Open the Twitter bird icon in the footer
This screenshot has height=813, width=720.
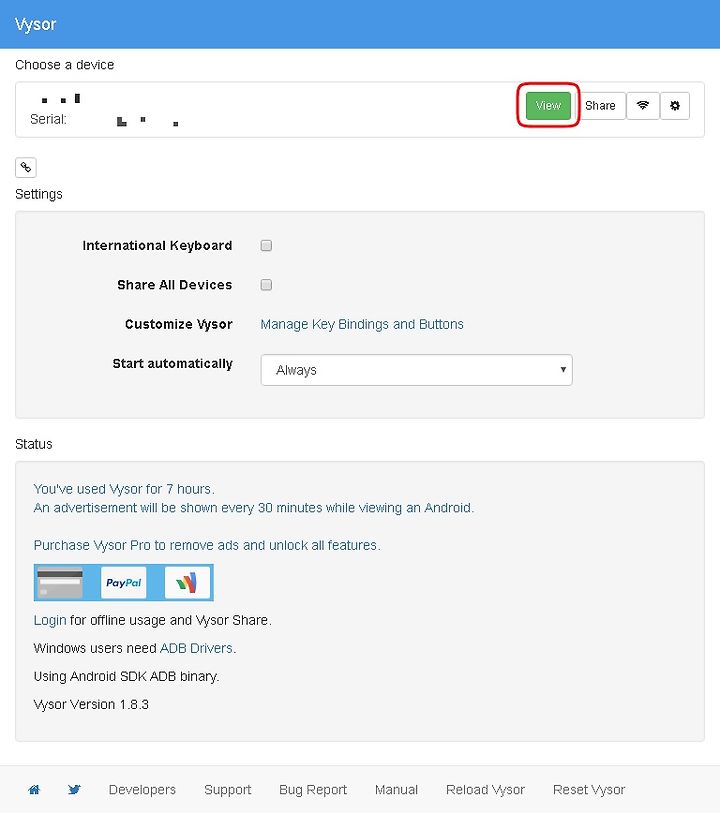[x=74, y=790]
